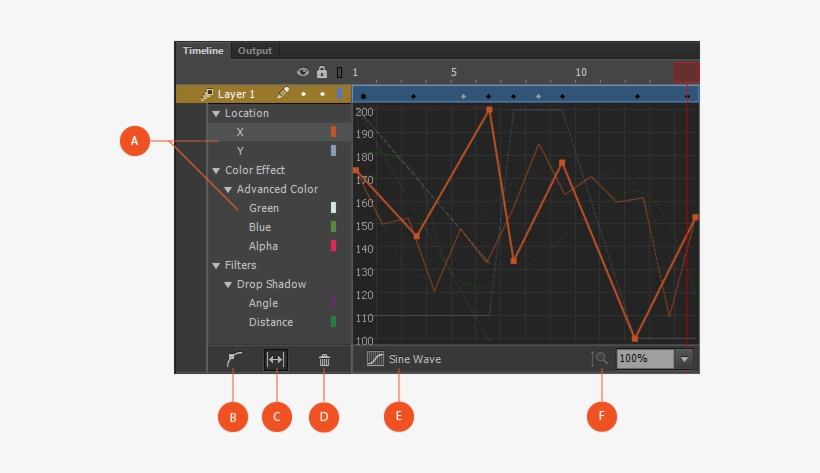Select the Y property row
The height and width of the screenshot is (473, 820).
(279, 151)
